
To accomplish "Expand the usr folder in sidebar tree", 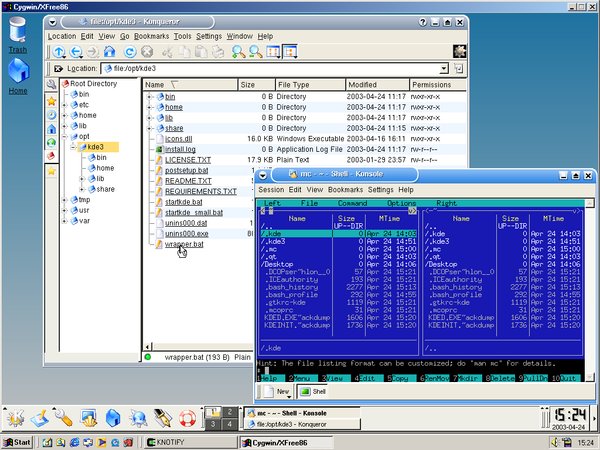I will (x=65, y=210).
